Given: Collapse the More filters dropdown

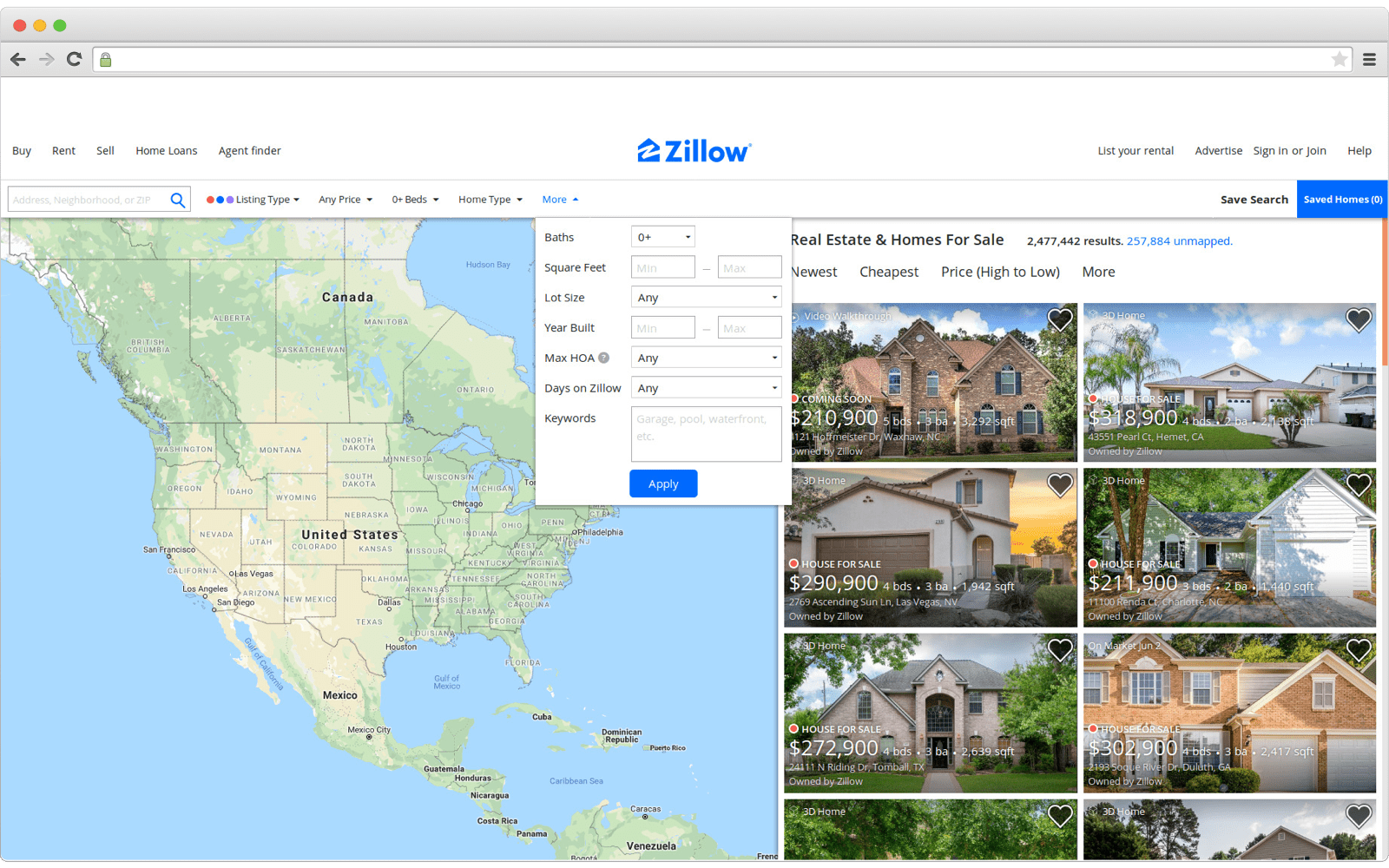Looking at the screenshot, I should [560, 200].
